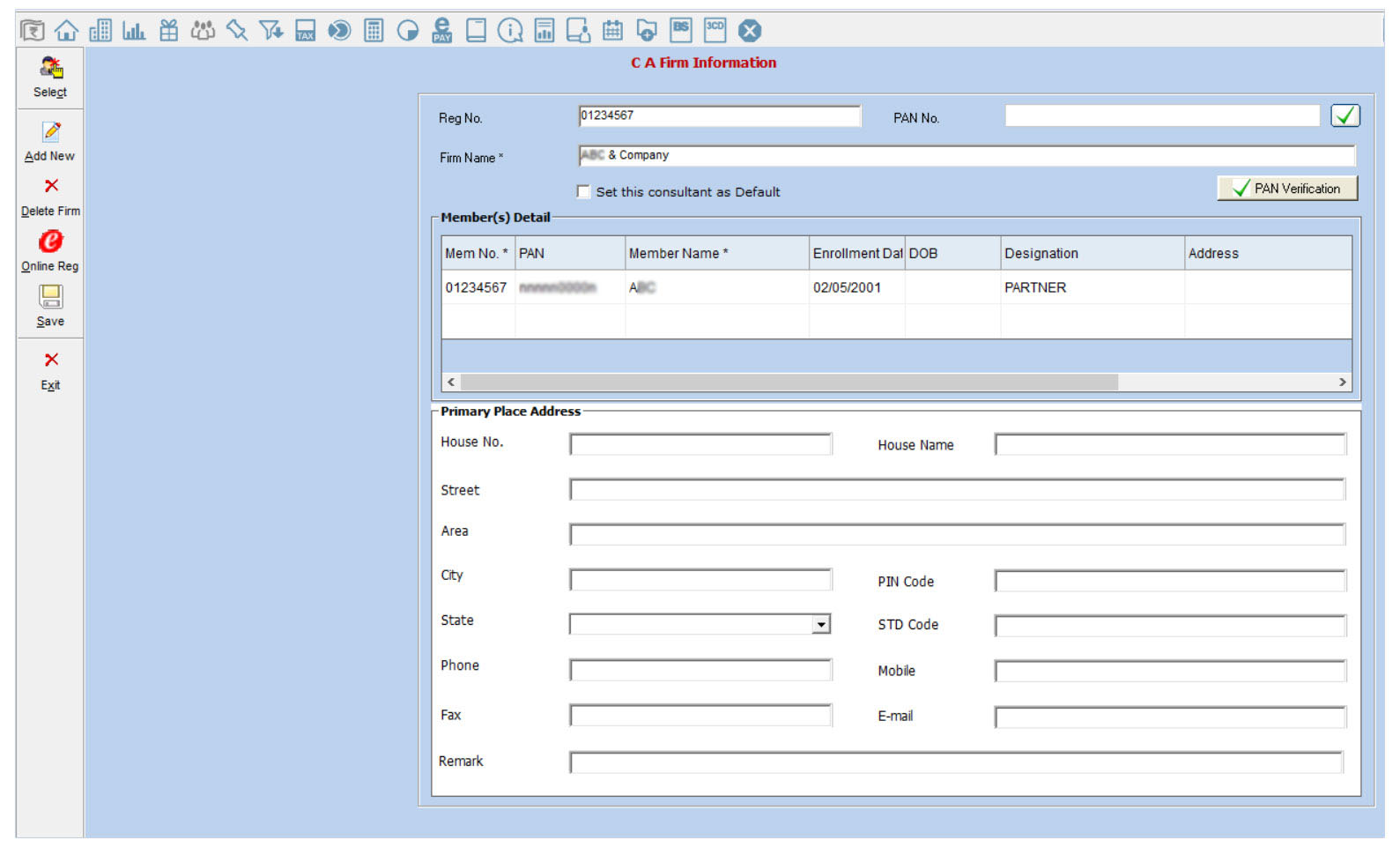Click right arrow of members table scrollbar

pos(1342,383)
